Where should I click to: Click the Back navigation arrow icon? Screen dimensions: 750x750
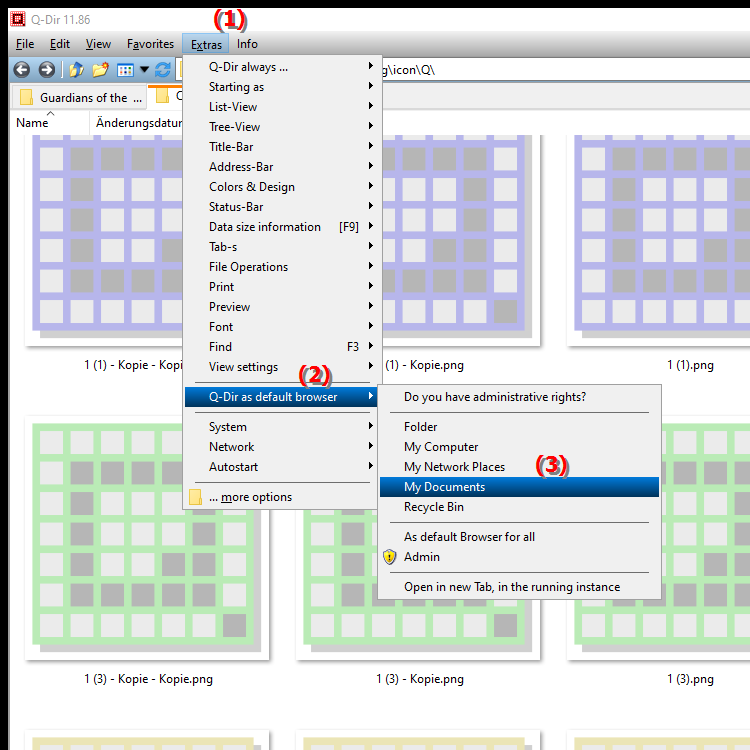pos(22,70)
